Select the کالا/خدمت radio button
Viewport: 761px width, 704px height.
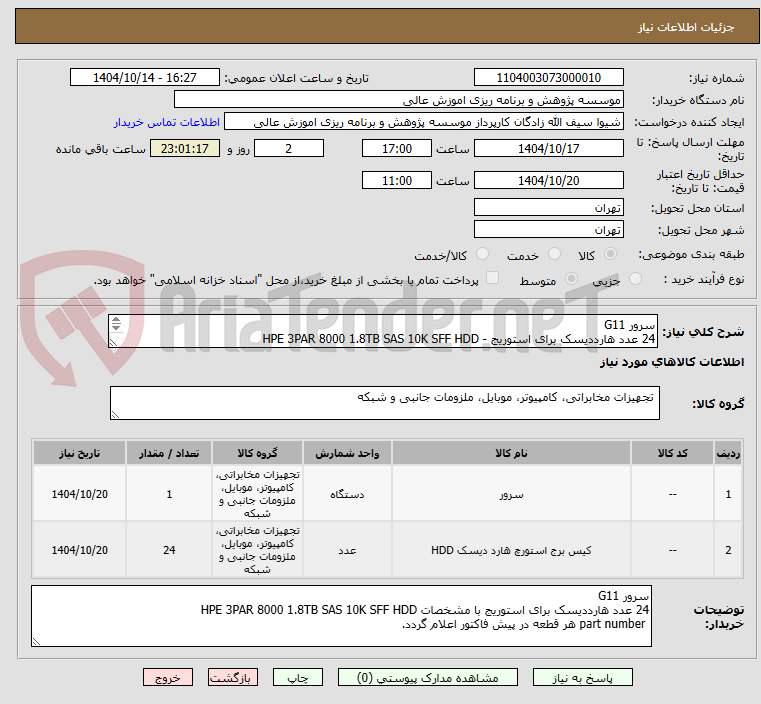point(482,254)
